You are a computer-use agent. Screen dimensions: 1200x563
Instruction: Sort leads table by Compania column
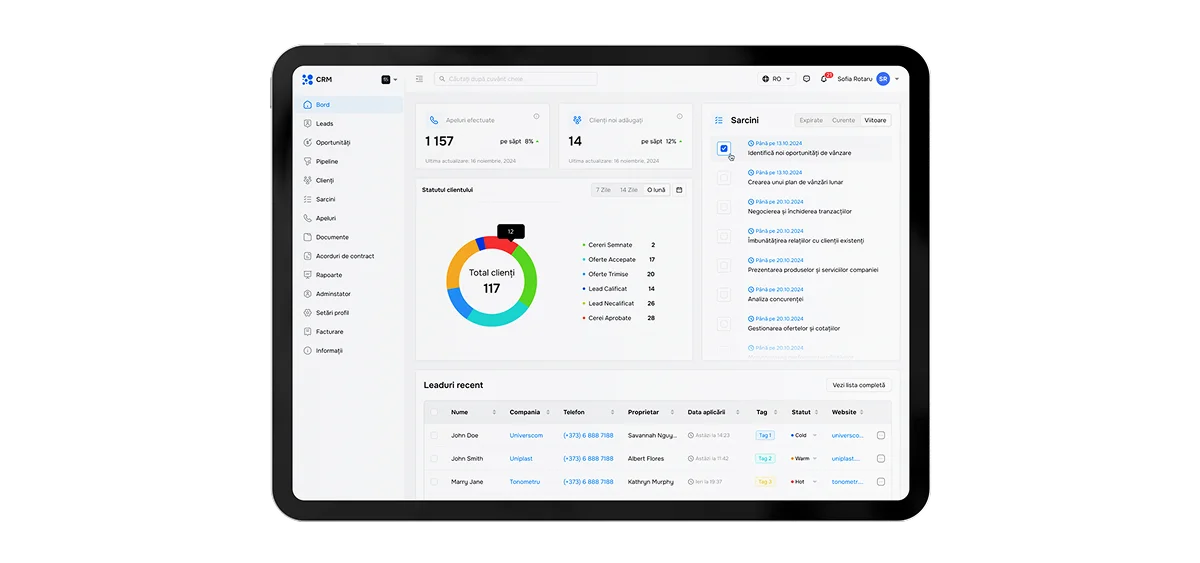point(550,412)
